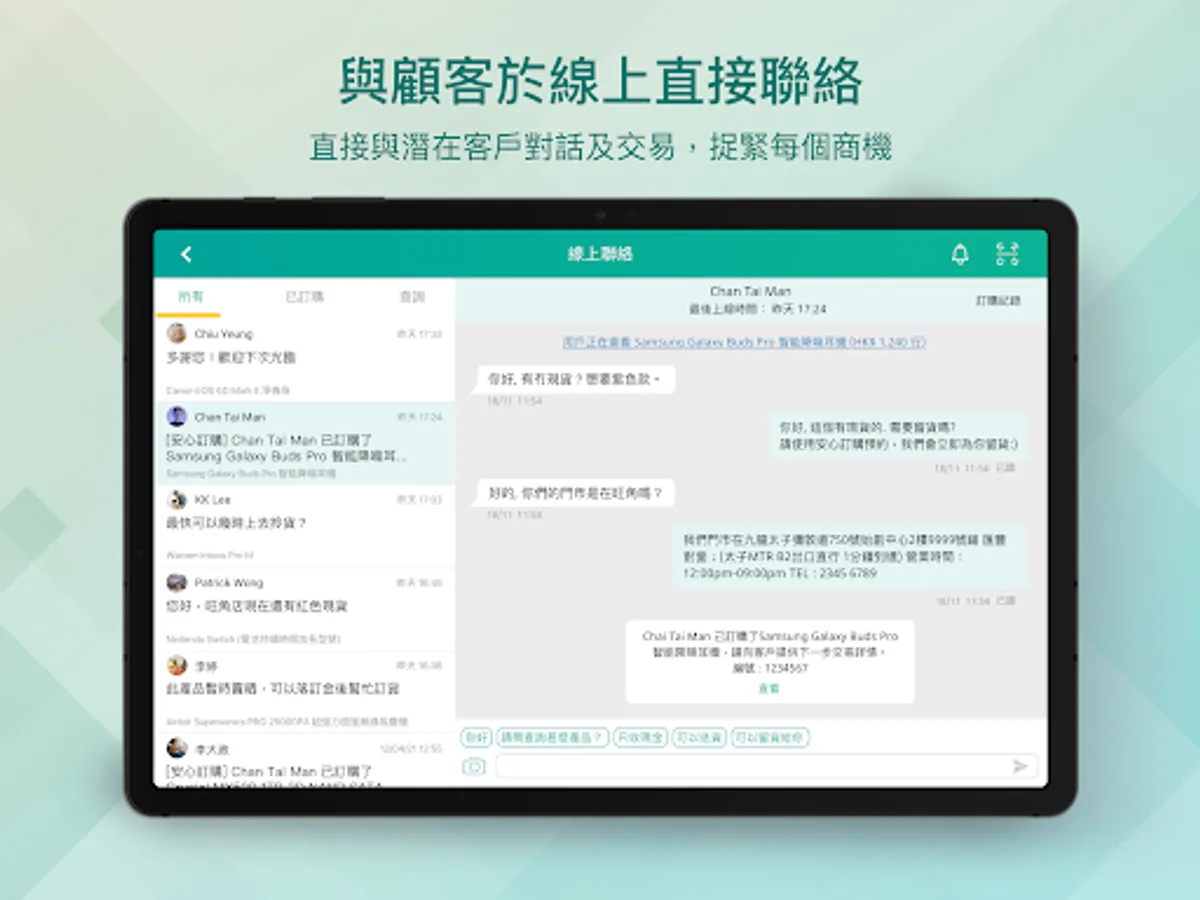Tap the 旺角店現在還有紅色現貨 preview

256,606
